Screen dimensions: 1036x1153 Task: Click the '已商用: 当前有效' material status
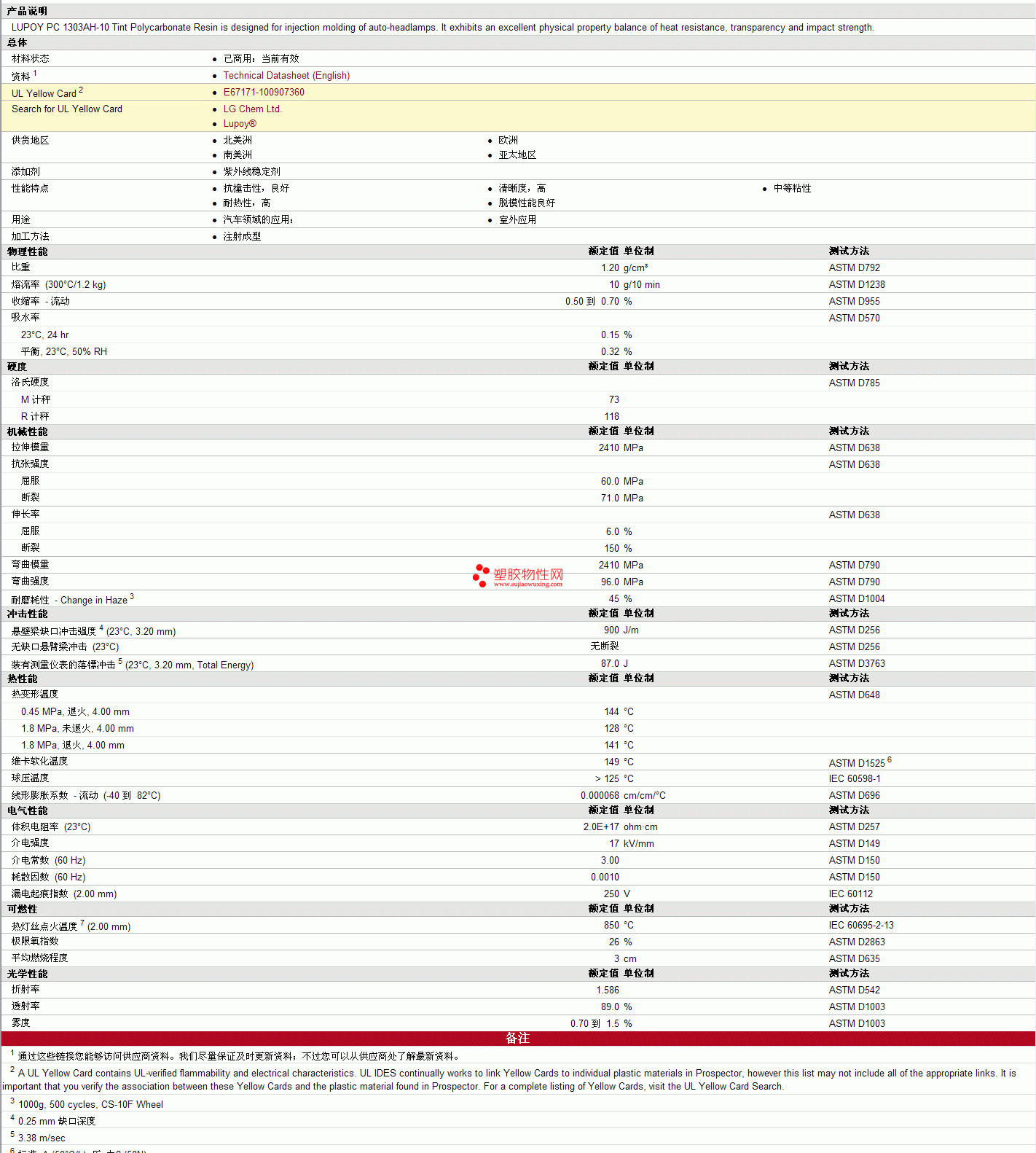pyautogui.click(x=261, y=58)
